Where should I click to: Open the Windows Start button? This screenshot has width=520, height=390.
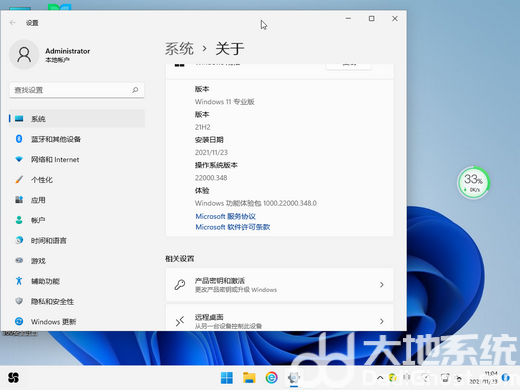point(227,378)
